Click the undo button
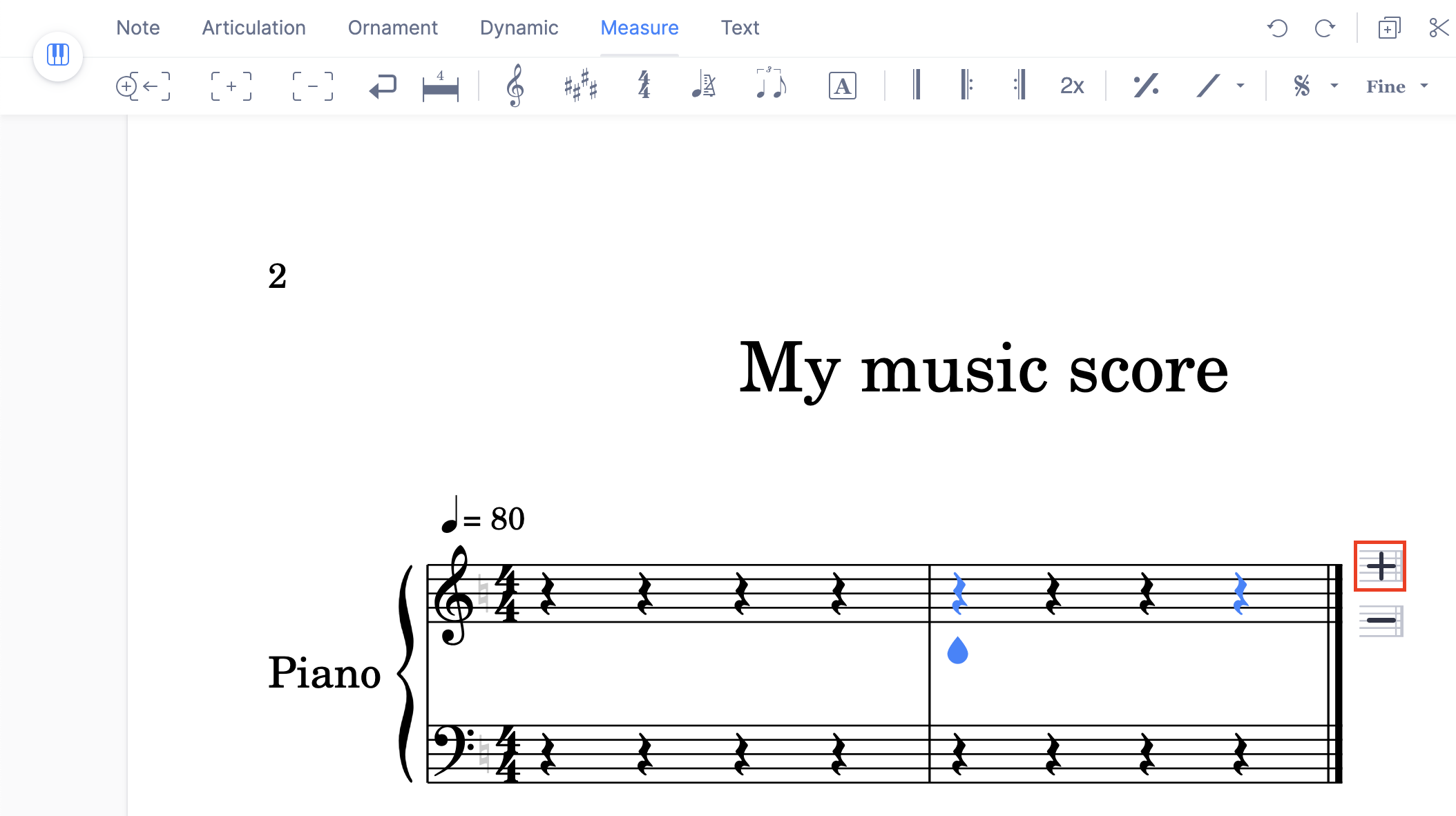This screenshot has height=816, width=1456. [1277, 28]
